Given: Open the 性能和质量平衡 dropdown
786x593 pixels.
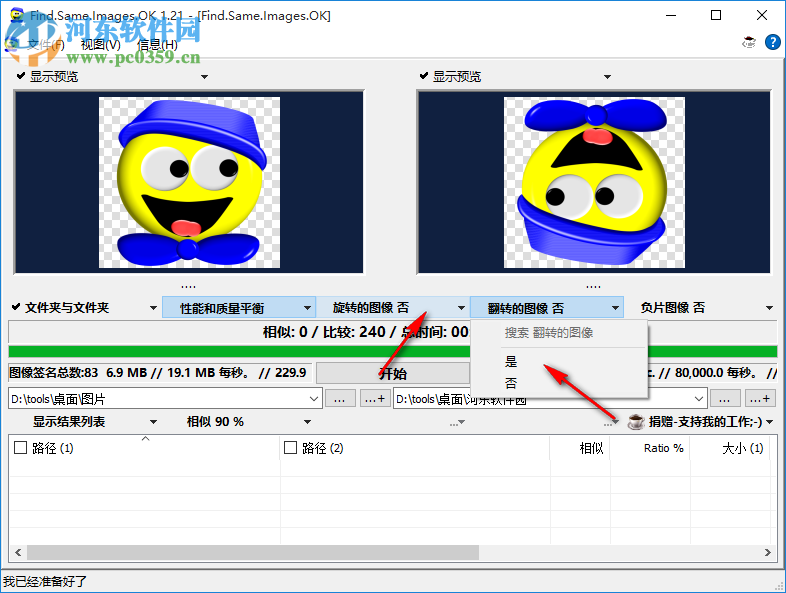Looking at the screenshot, I should click(x=239, y=308).
